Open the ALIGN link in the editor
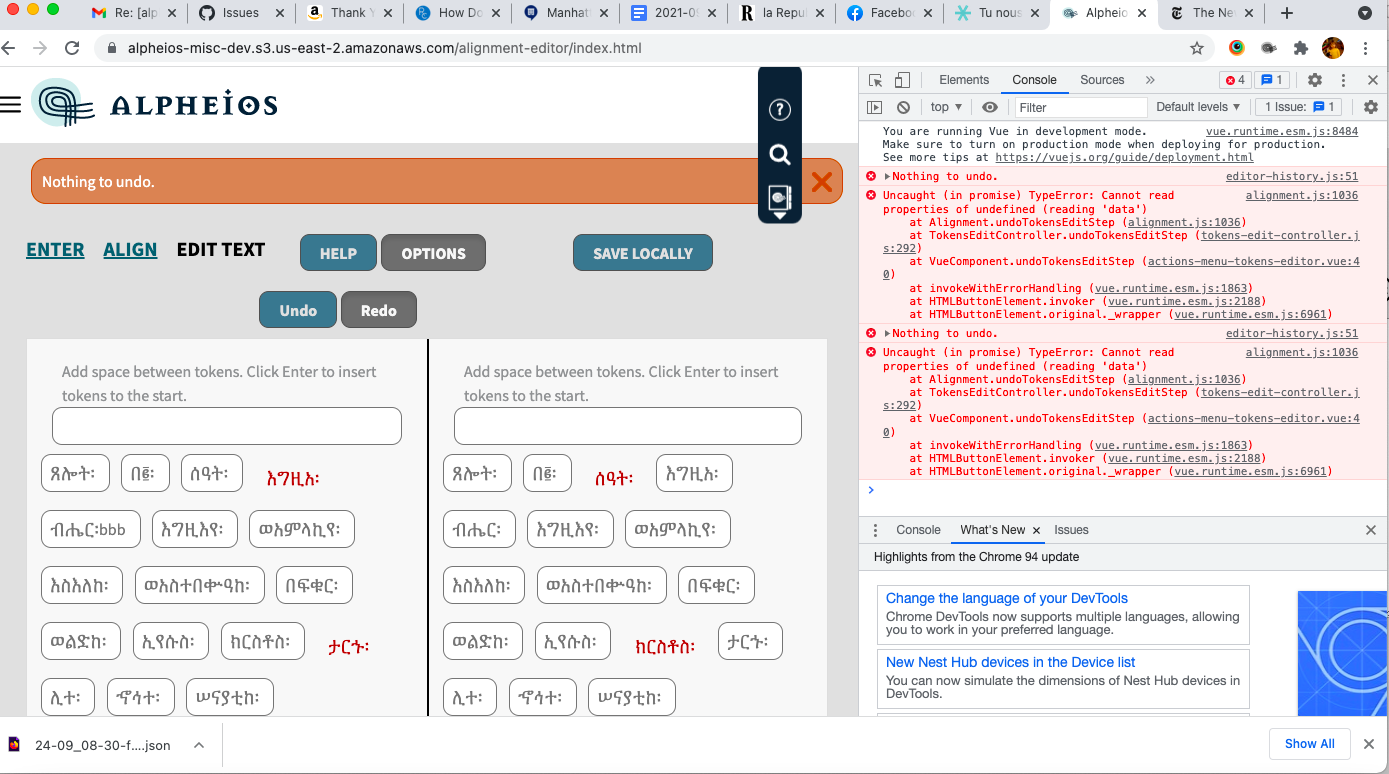The height and width of the screenshot is (774, 1389). [130, 249]
